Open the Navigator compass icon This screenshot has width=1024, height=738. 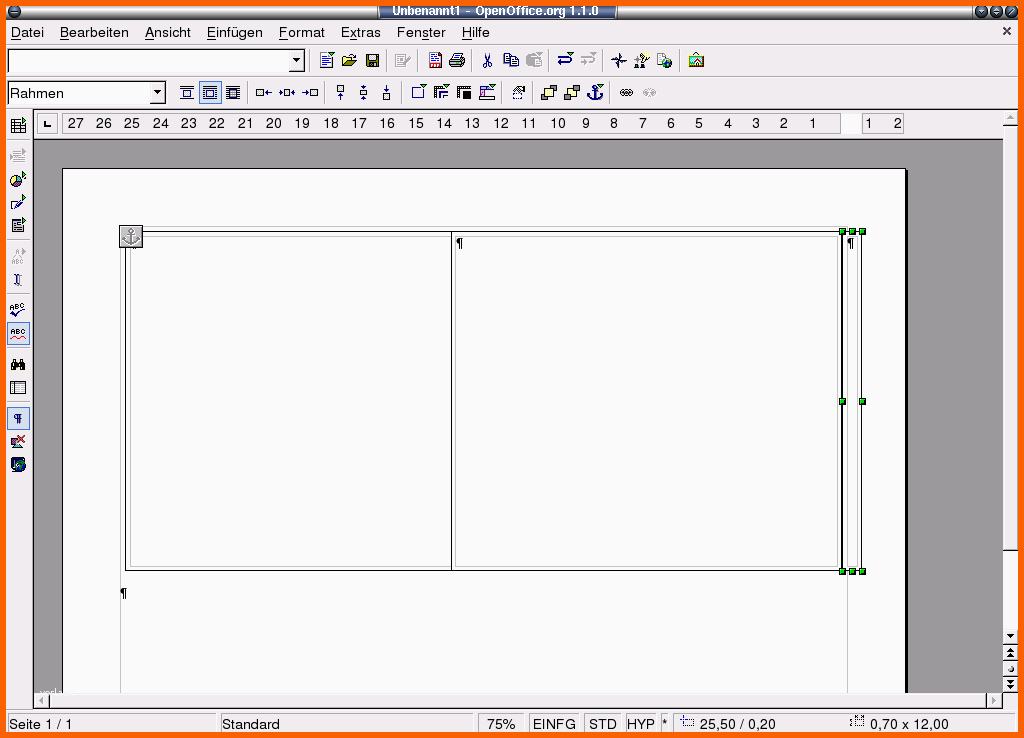[x=618, y=61]
